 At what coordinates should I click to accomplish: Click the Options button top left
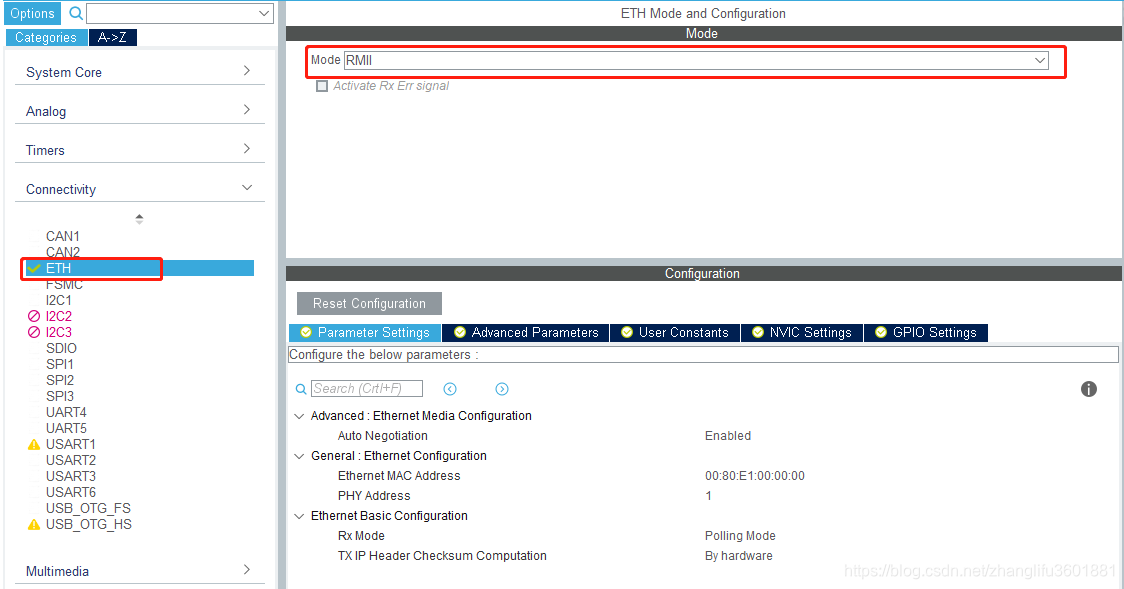pyautogui.click(x=31, y=13)
